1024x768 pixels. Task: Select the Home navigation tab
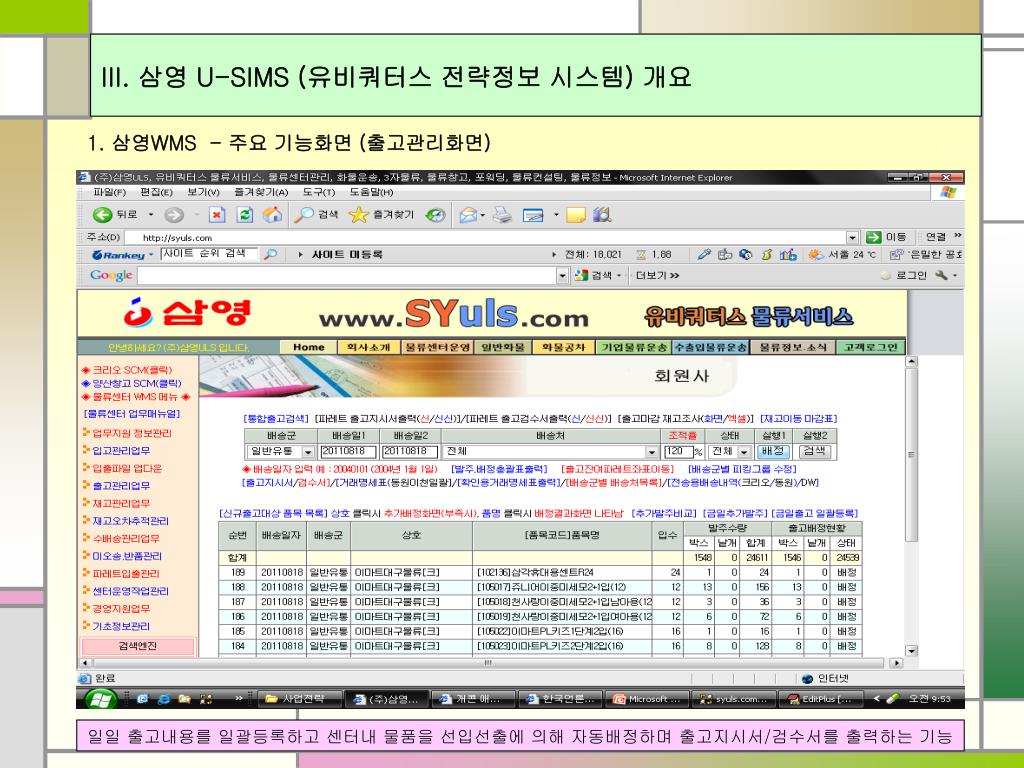[309, 347]
